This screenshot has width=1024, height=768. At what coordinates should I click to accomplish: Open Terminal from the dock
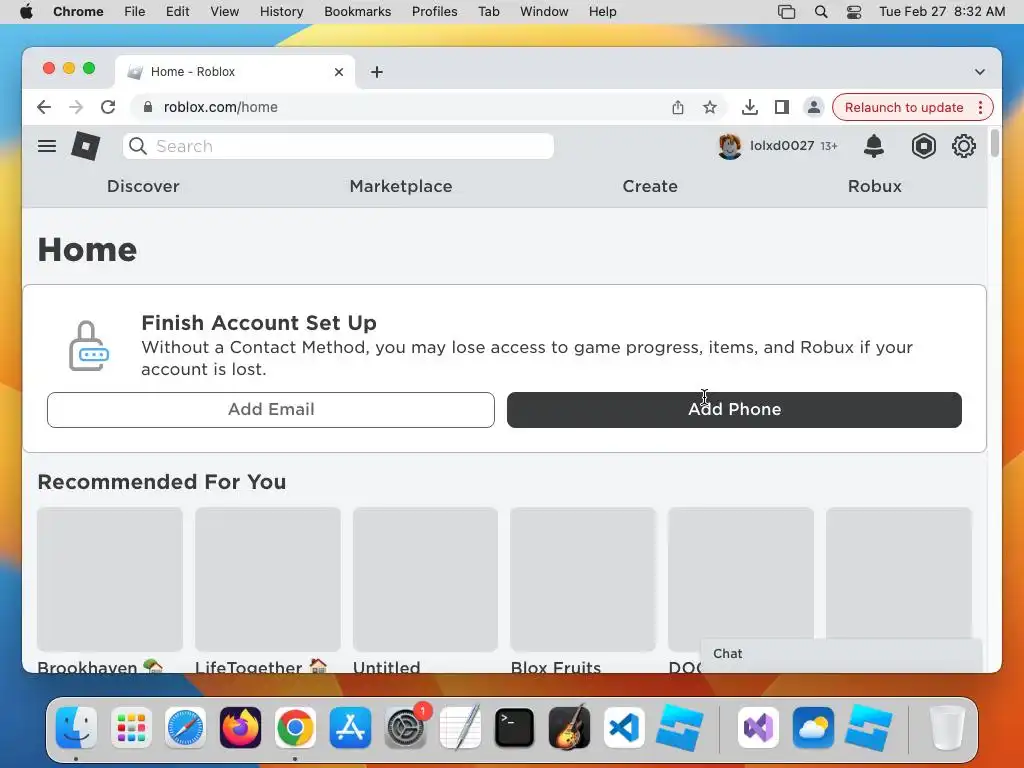click(515, 727)
